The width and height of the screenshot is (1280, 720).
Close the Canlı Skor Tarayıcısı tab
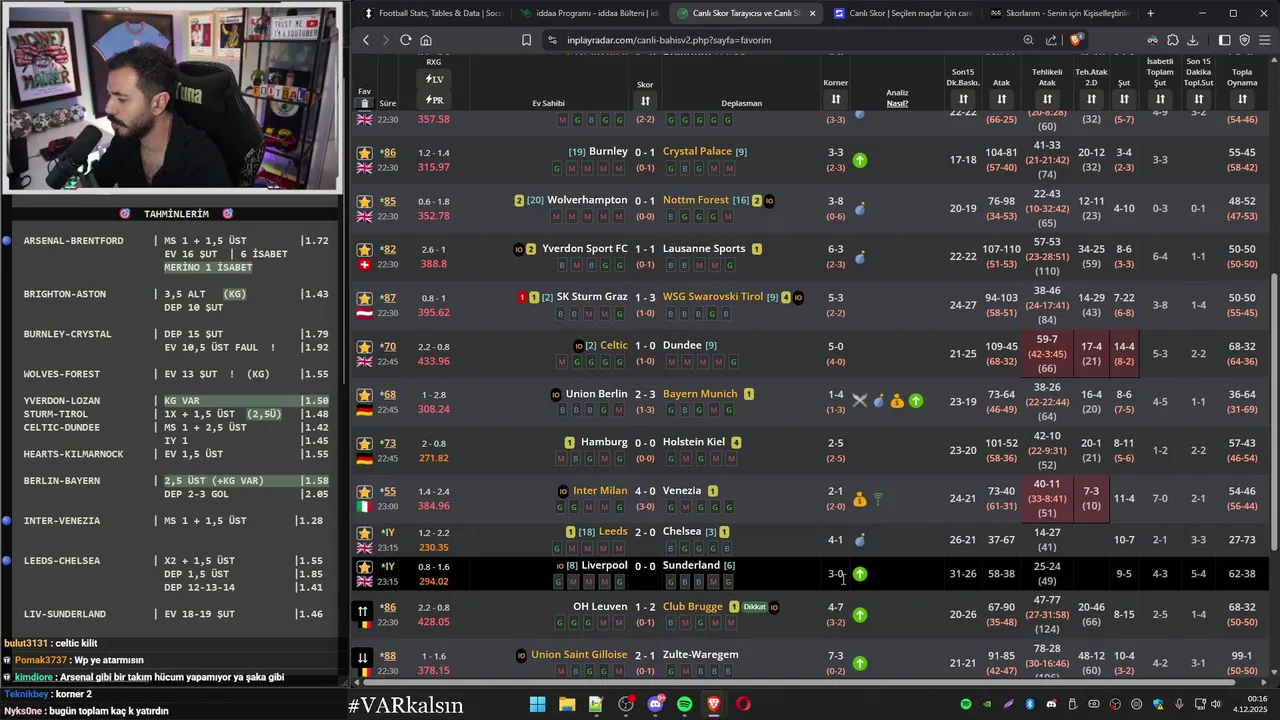(x=812, y=13)
